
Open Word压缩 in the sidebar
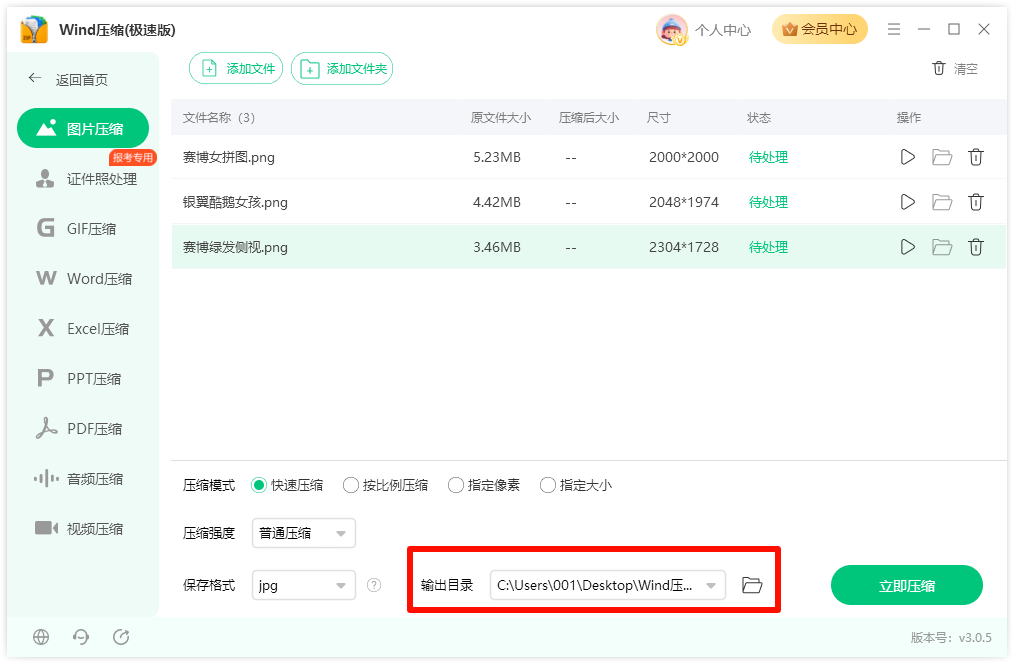84,279
